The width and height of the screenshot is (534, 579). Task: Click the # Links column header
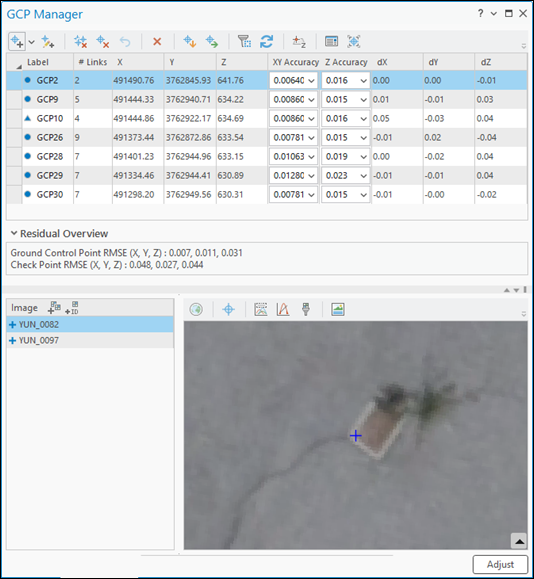pos(93,62)
